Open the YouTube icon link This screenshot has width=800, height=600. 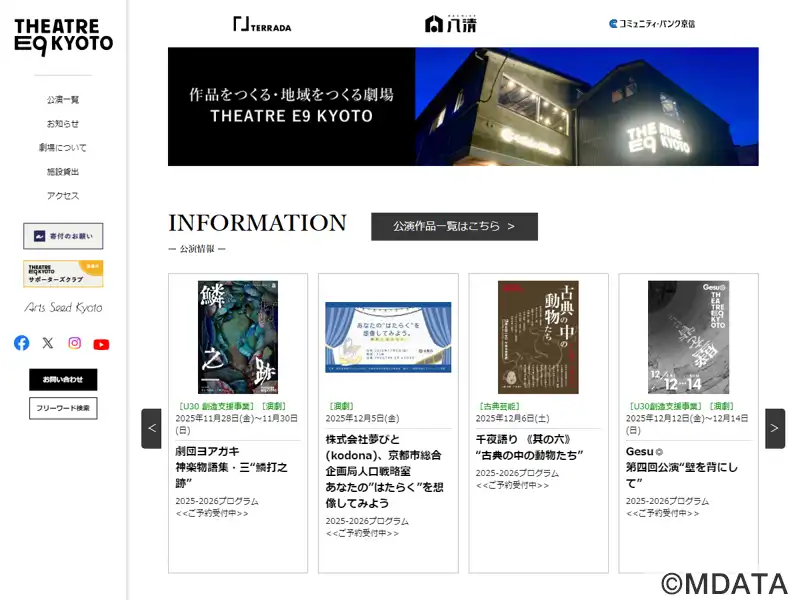[x=101, y=344]
